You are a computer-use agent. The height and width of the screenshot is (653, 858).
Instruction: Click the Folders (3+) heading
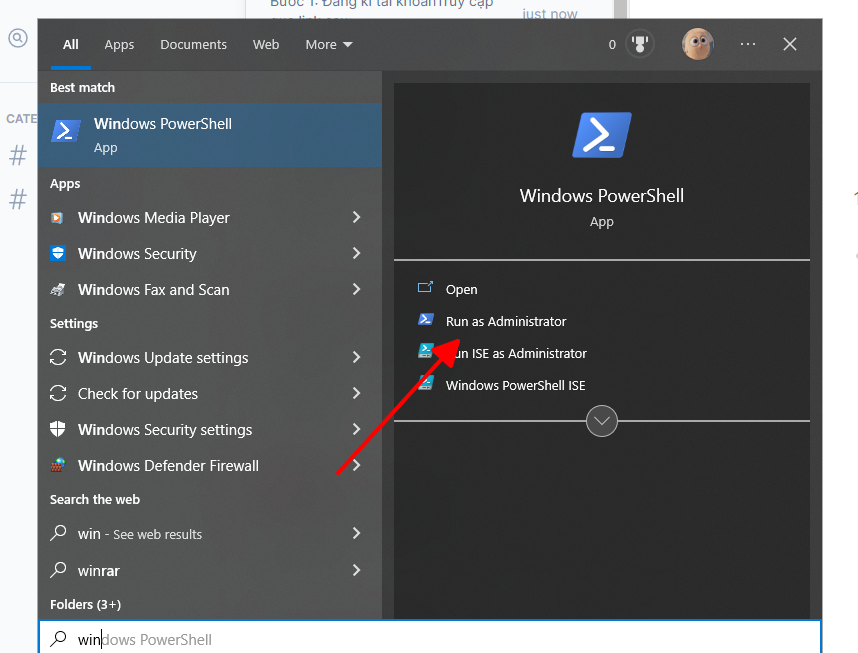coord(85,604)
